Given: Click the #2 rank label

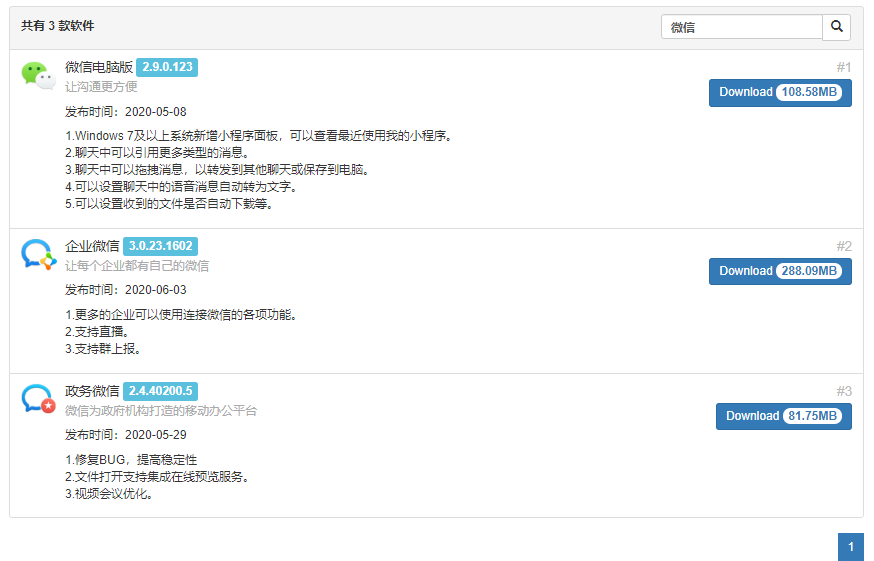Looking at the screenshot, I should 844,246.
